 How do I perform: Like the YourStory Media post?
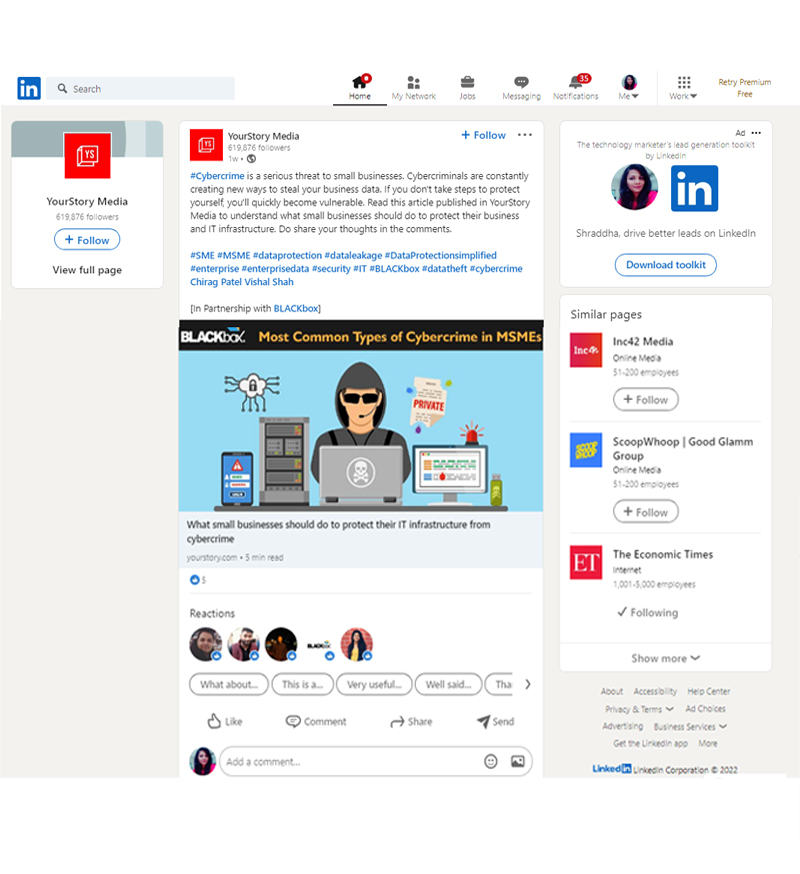[x=224, y=721]
